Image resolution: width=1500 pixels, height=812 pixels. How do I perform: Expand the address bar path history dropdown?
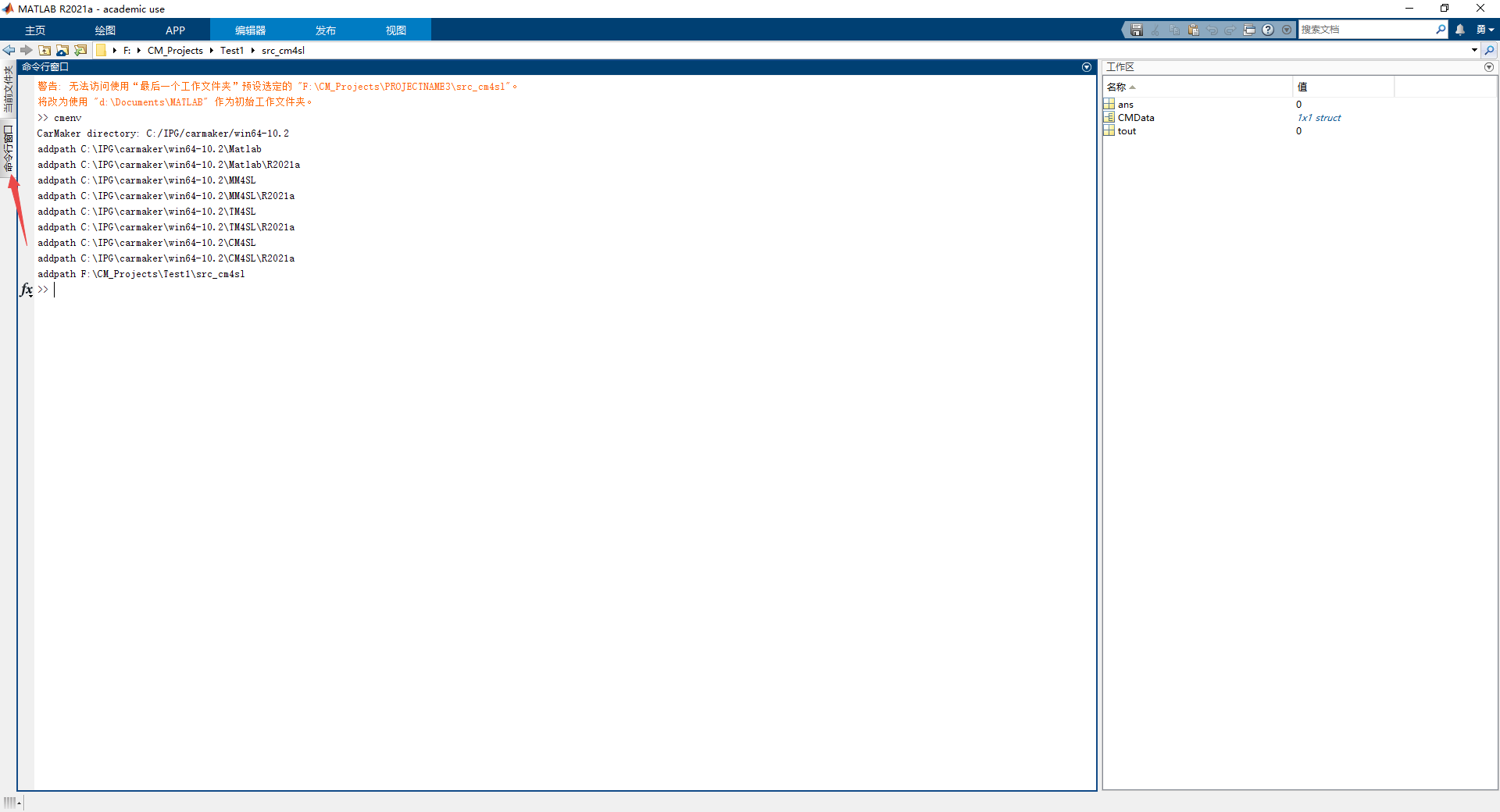tap(1474, 50)
